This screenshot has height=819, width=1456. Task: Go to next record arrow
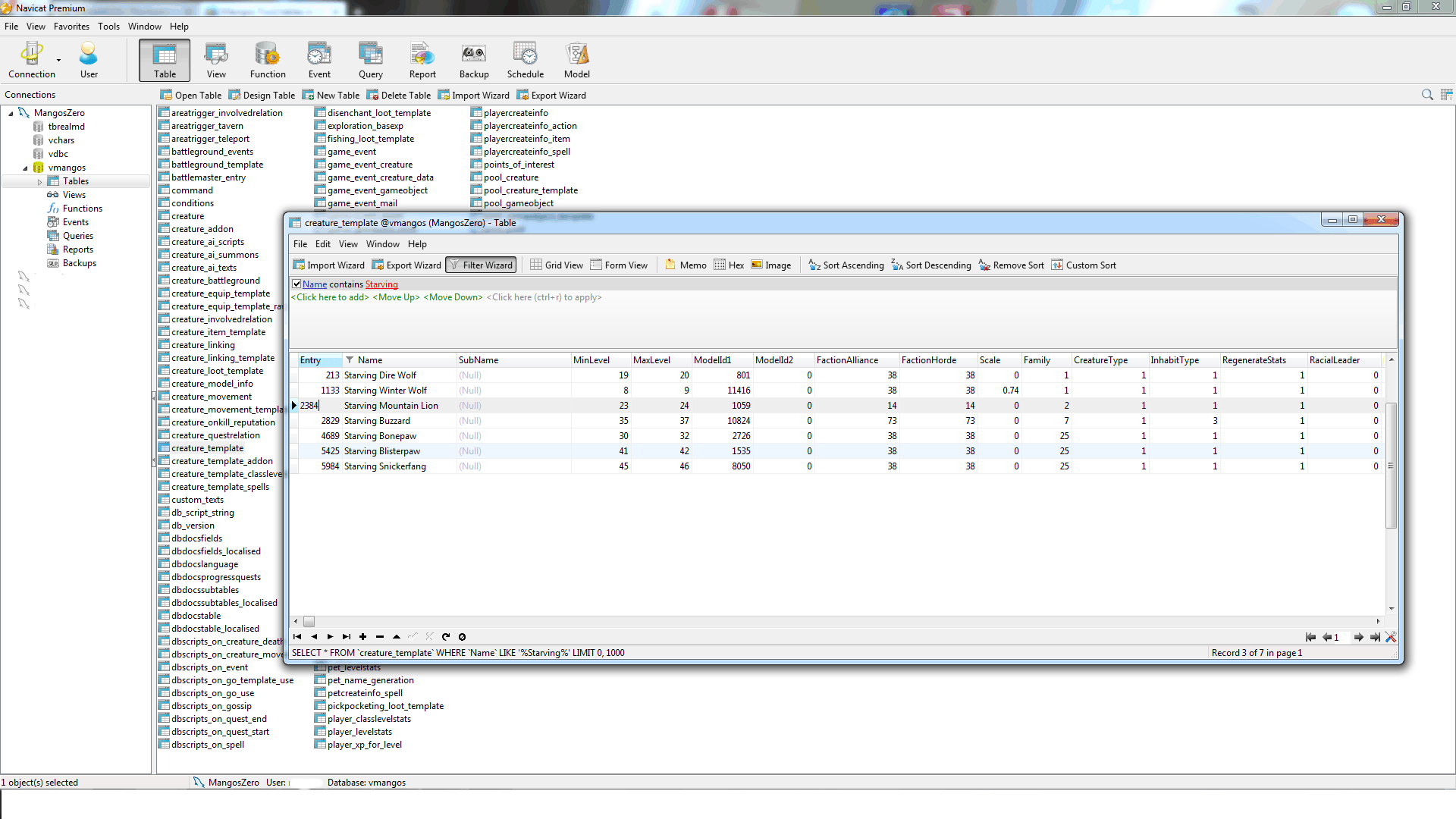pyautogui.click(x=330, y=637)
